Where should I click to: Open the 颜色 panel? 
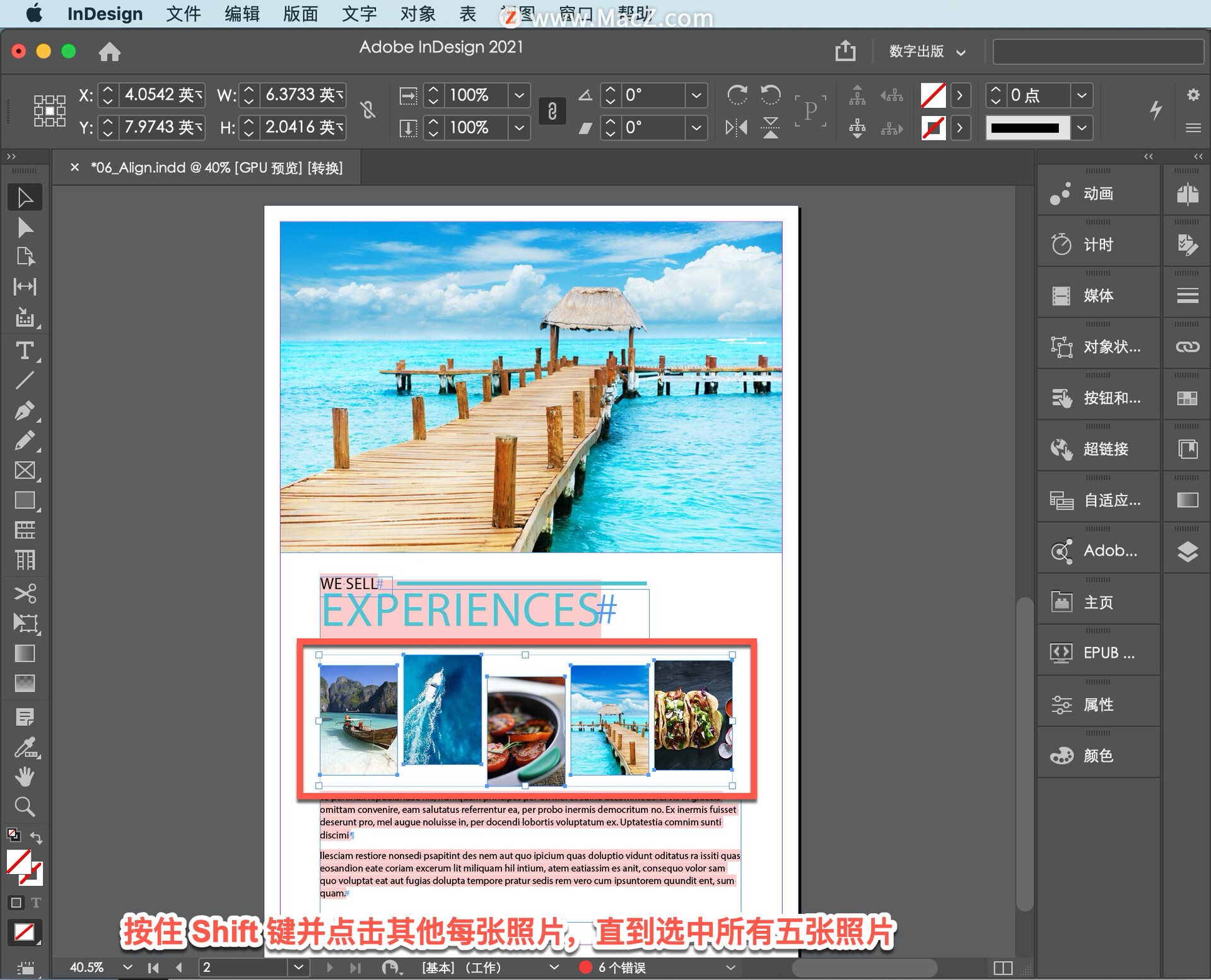tap(1098, 755)
